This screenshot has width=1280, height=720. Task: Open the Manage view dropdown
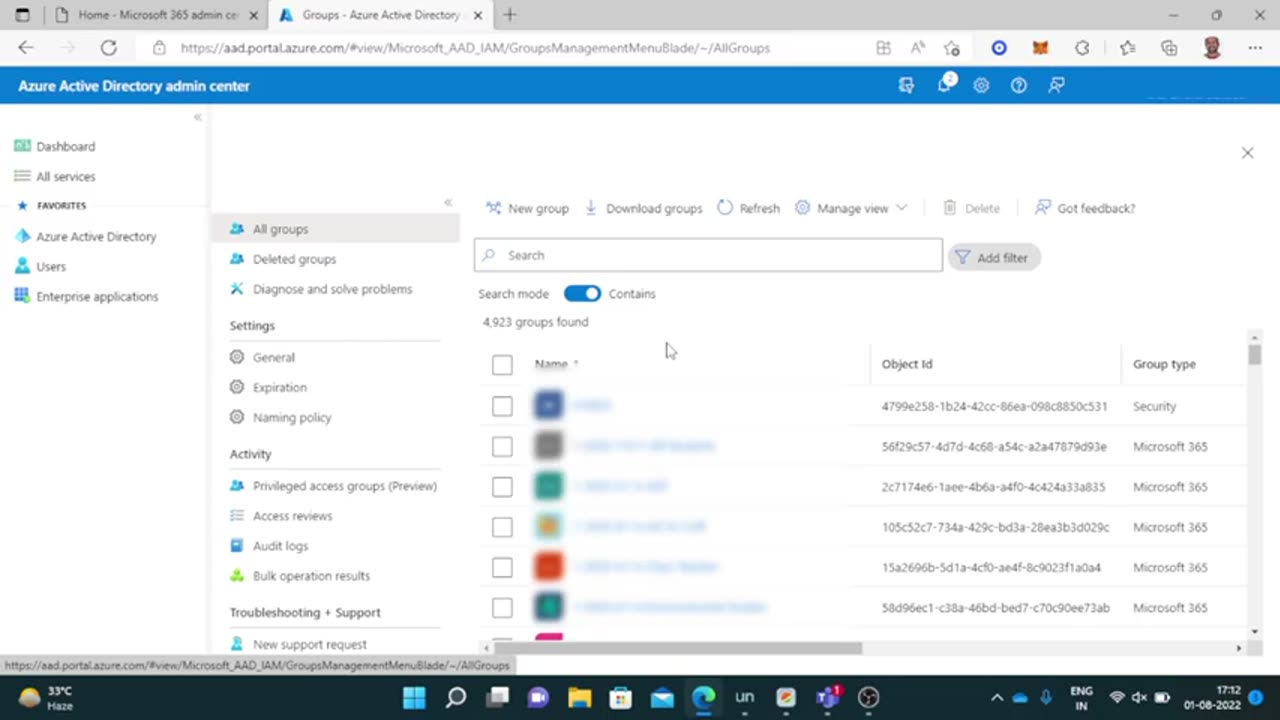tap(851, 208)
